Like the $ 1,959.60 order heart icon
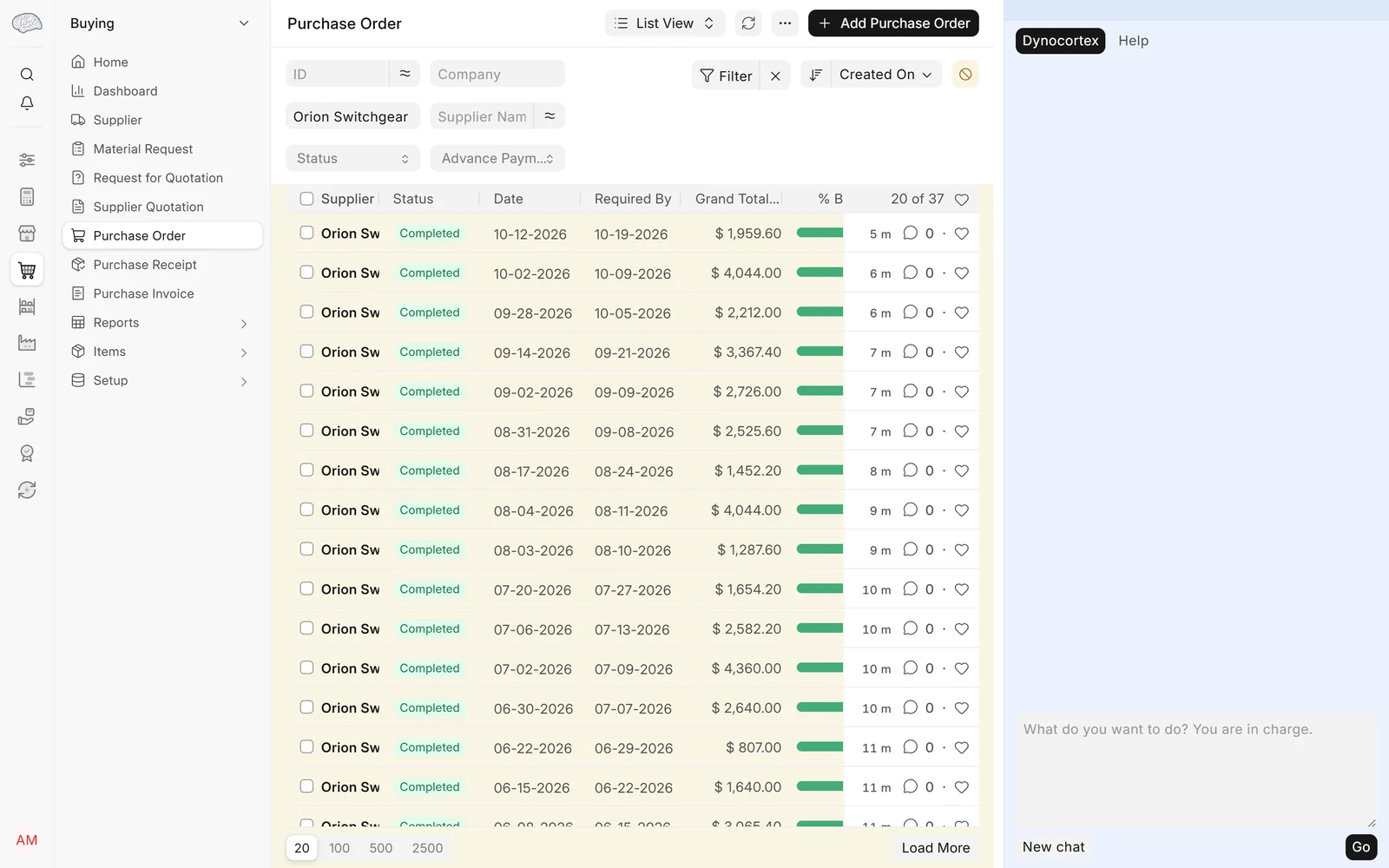The height and width of the screenshot is (868, 1389). [961, 233]
